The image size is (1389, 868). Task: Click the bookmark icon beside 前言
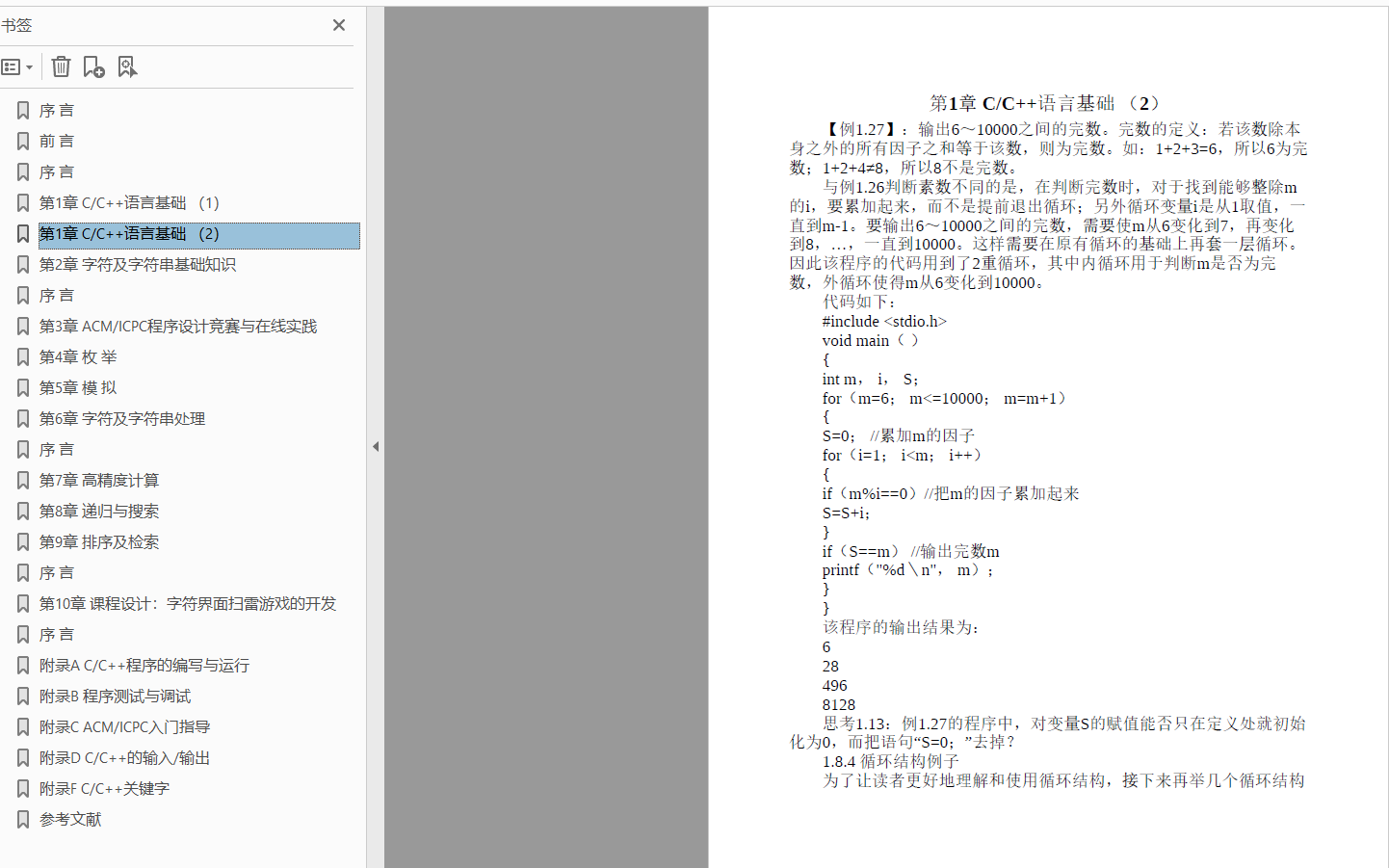coord(22,141)
